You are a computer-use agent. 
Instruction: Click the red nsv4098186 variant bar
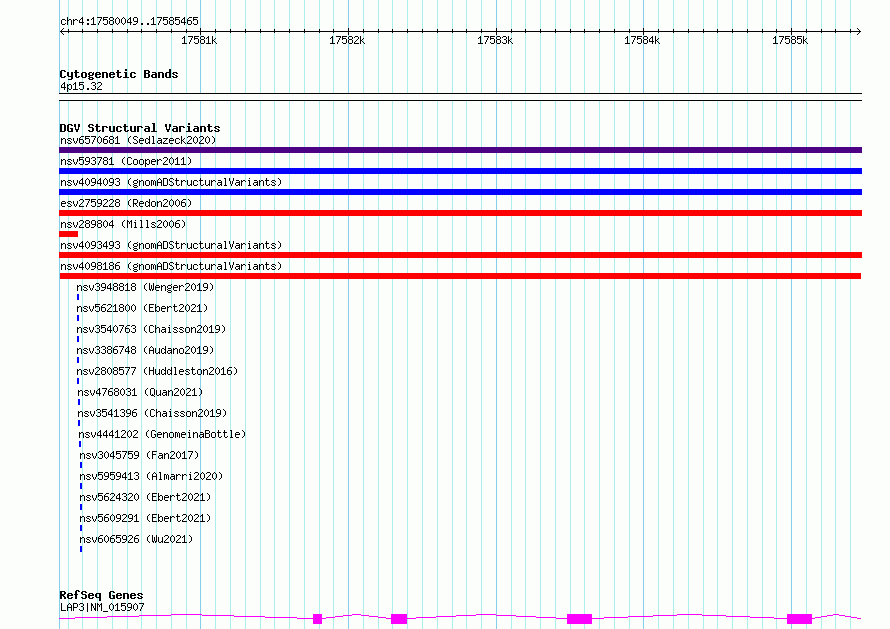click(x=460, y=276)
